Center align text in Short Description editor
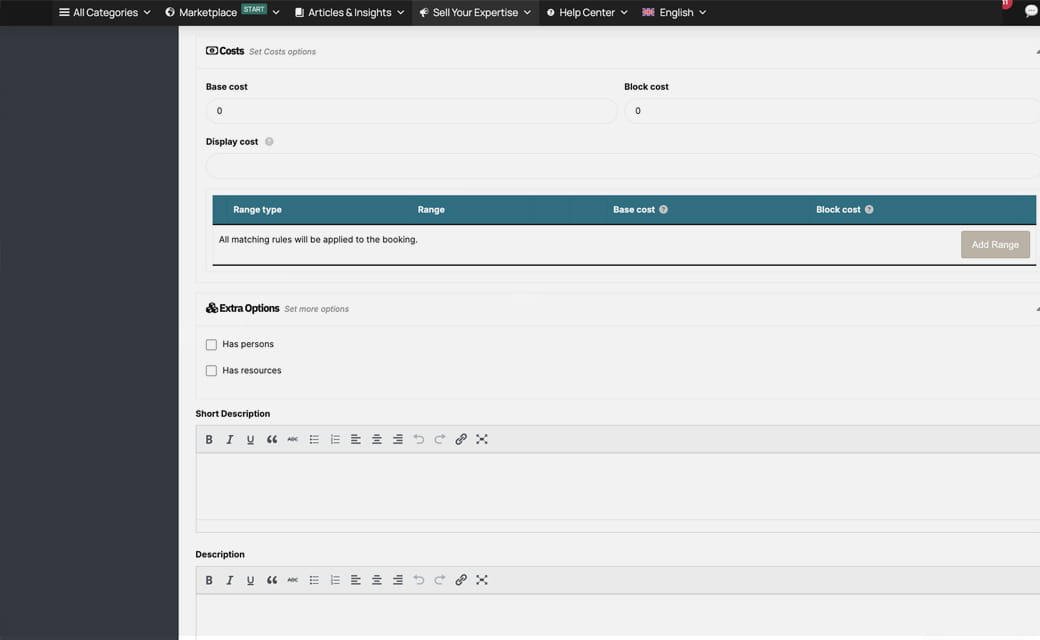Screen dimensions: 1040x640 tap(377, 439)
